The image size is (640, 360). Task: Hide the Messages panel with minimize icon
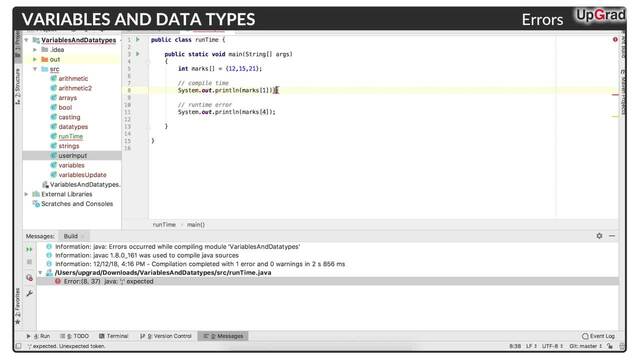(612, 236)
